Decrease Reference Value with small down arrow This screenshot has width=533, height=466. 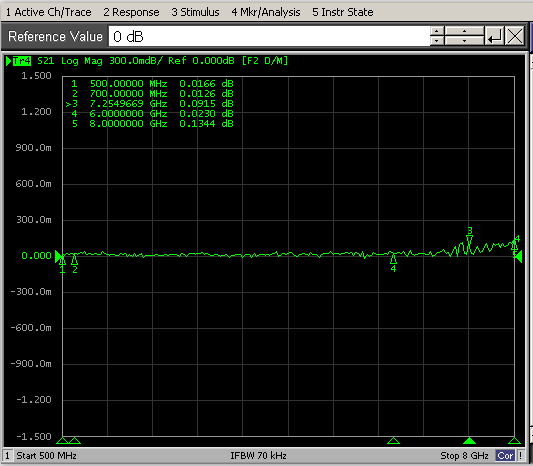pos(437,41)
